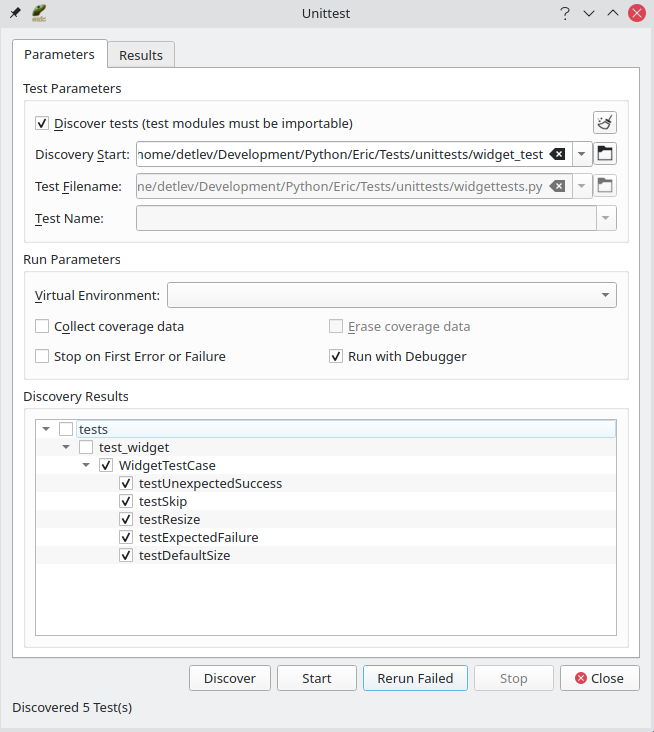Collapse the WidgetTestCase tree node
Screen dimensions: 654x732
pos(86,465)
